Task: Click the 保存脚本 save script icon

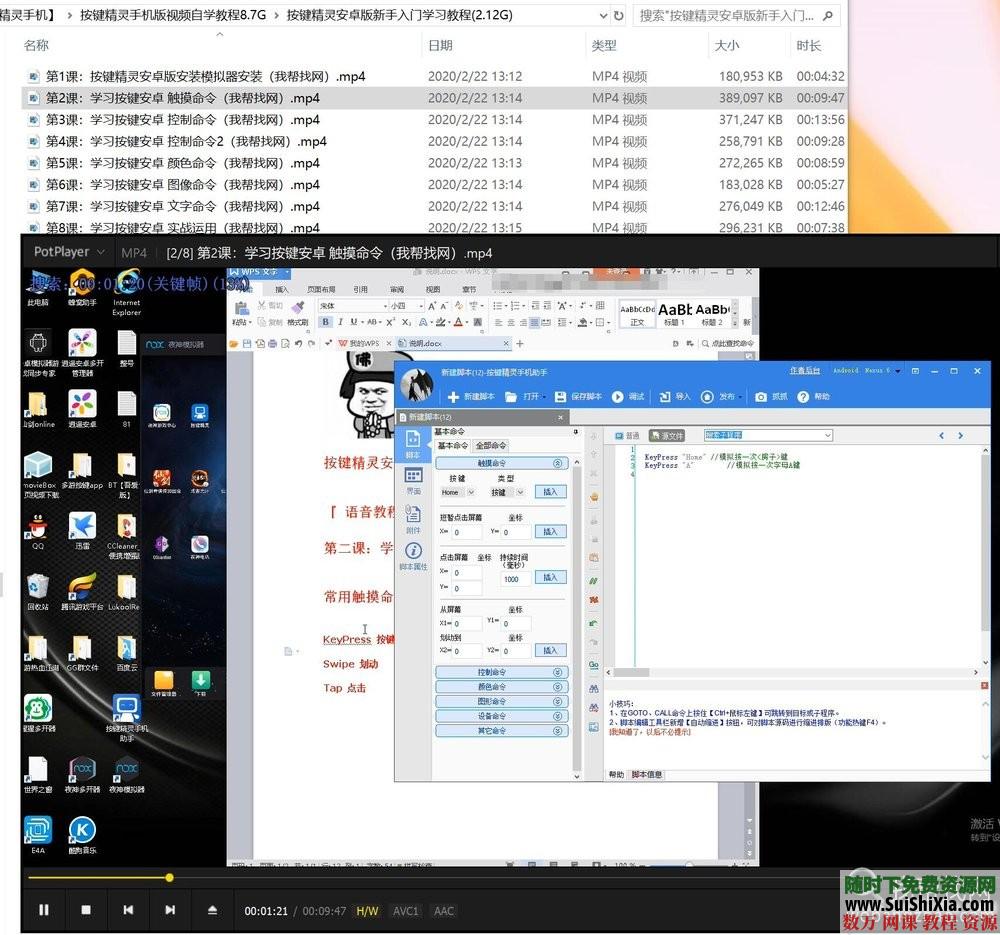Action: point(561,397)
